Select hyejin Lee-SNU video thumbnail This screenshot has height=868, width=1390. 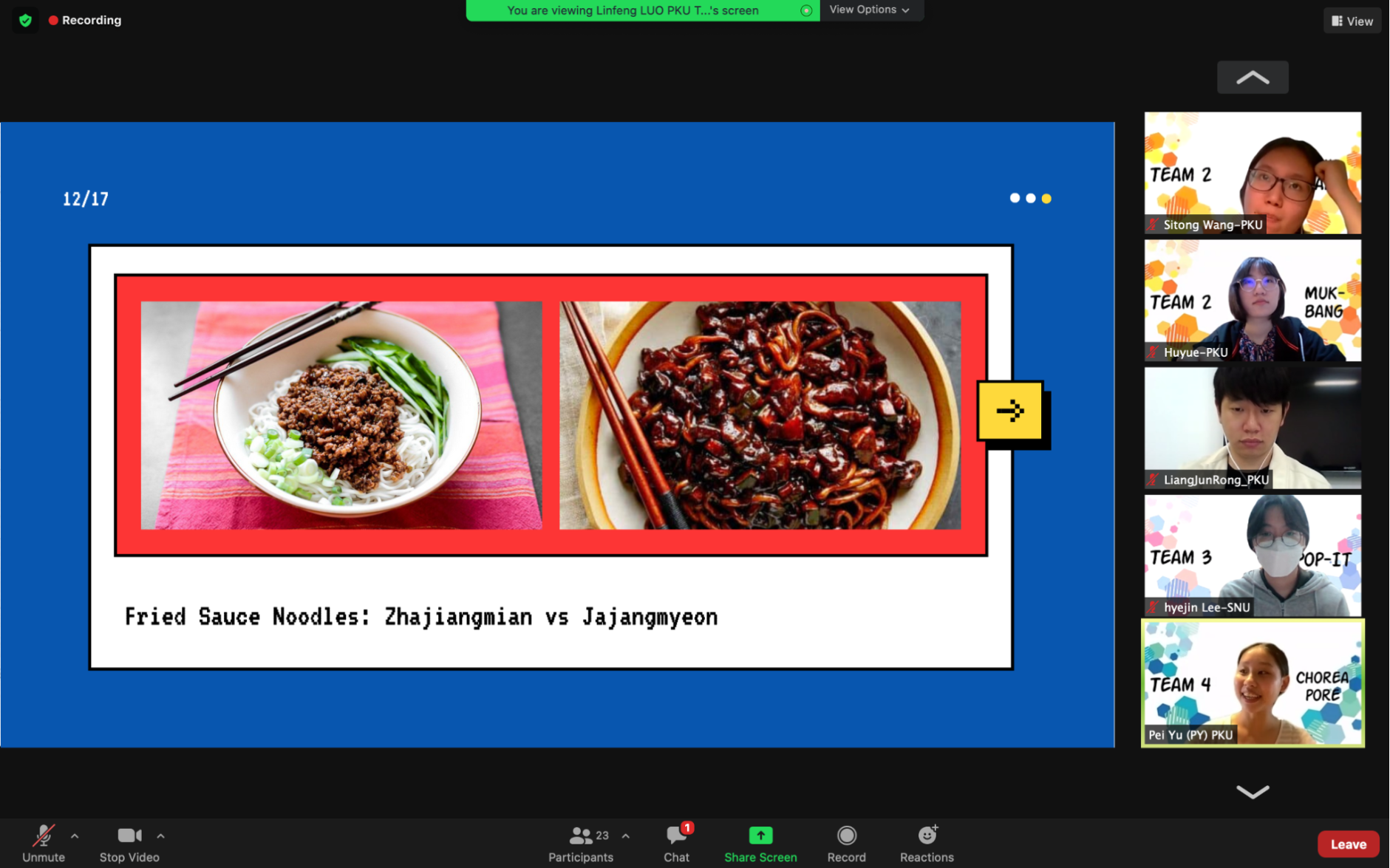[x=1253, y=556]
